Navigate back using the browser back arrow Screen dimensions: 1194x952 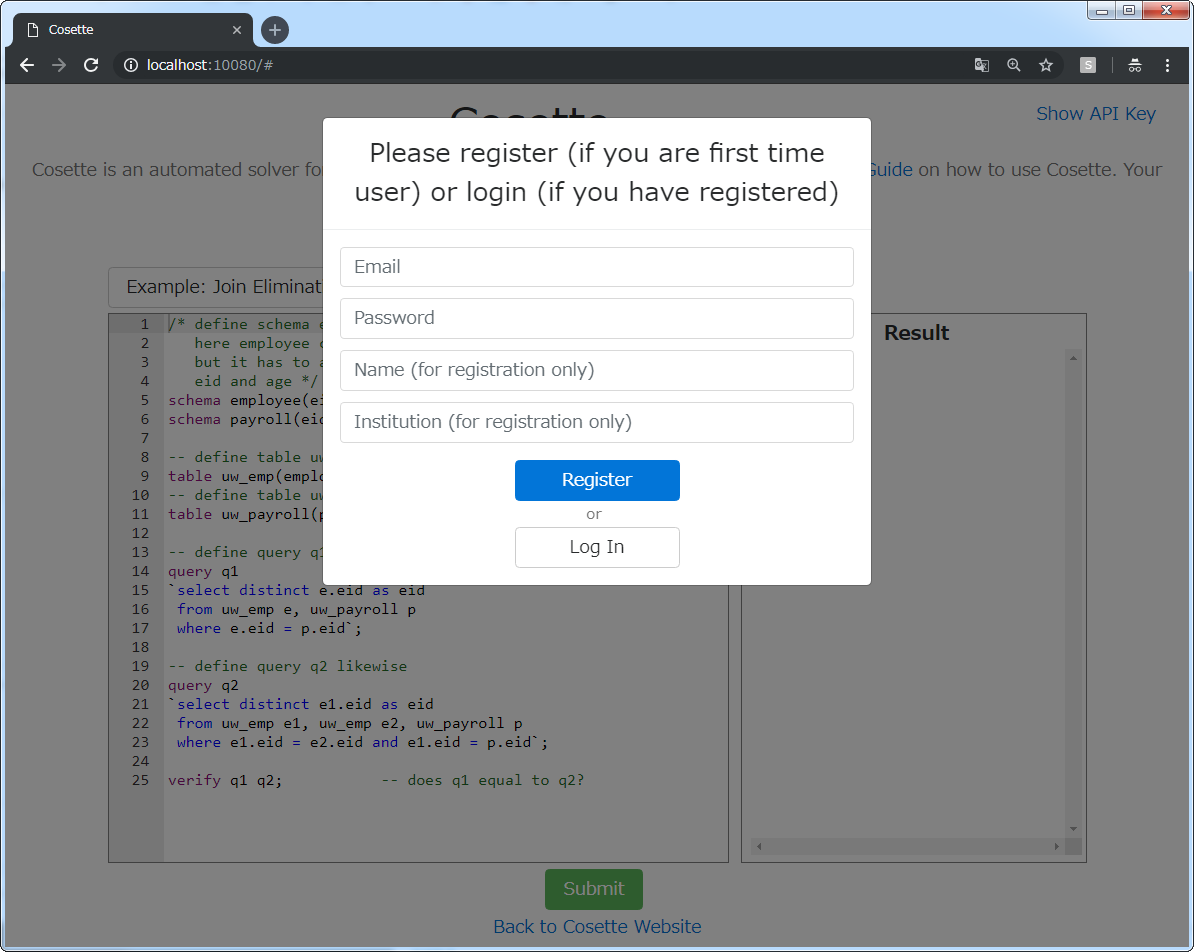(x=26, y=65)
